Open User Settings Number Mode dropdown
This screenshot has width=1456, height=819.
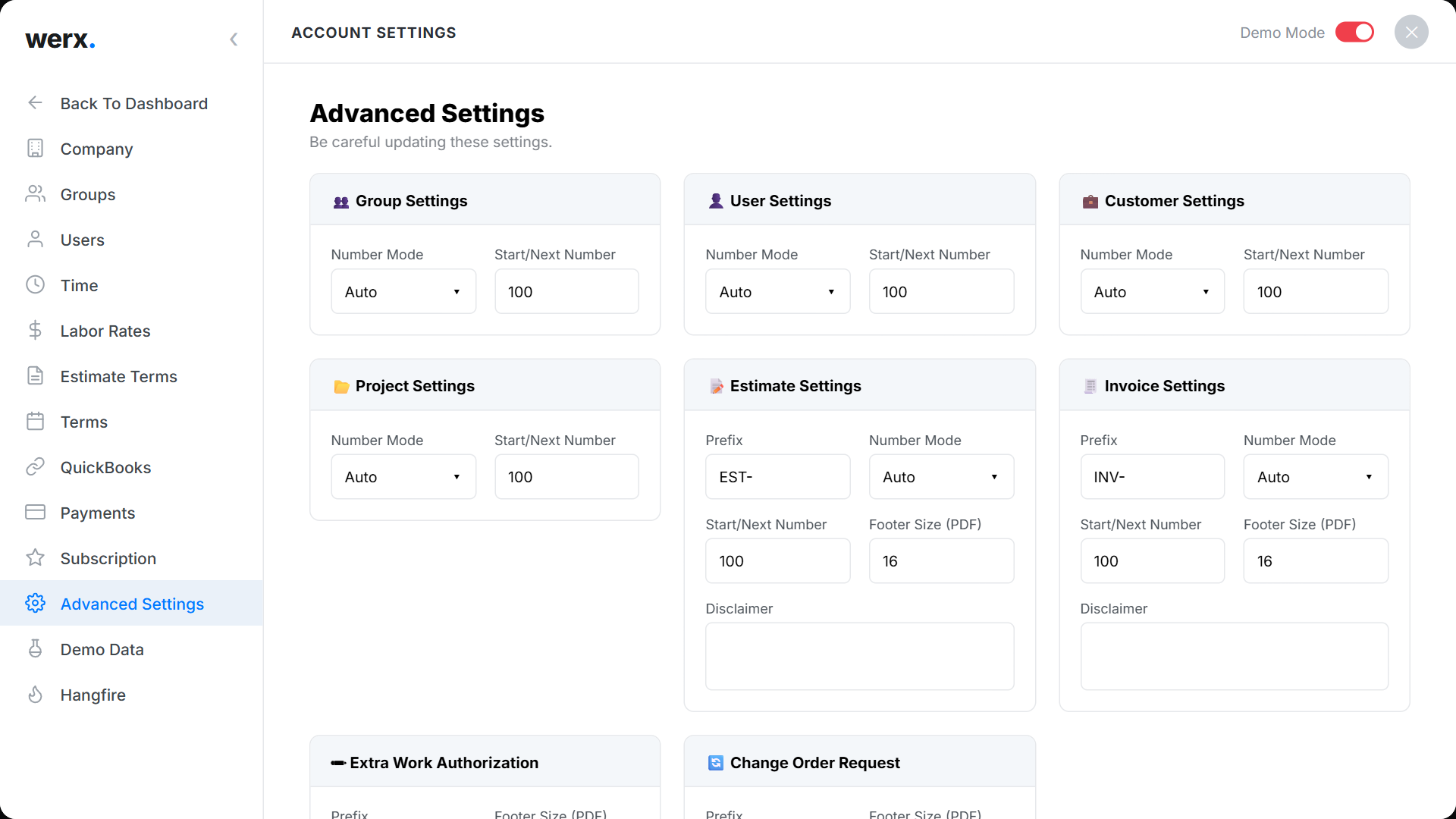778,292
